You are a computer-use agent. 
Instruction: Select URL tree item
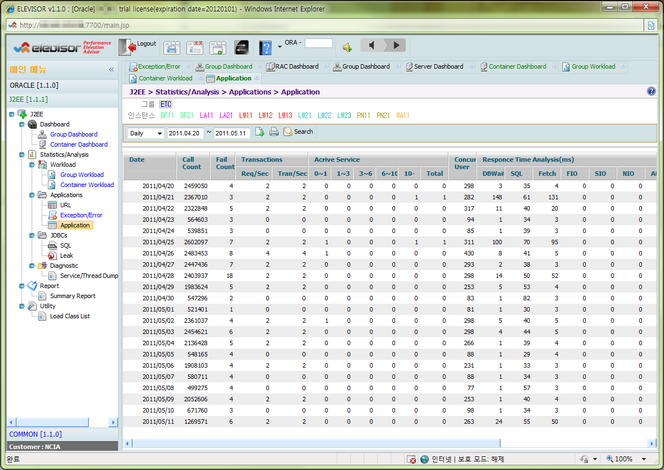point(65,205)
